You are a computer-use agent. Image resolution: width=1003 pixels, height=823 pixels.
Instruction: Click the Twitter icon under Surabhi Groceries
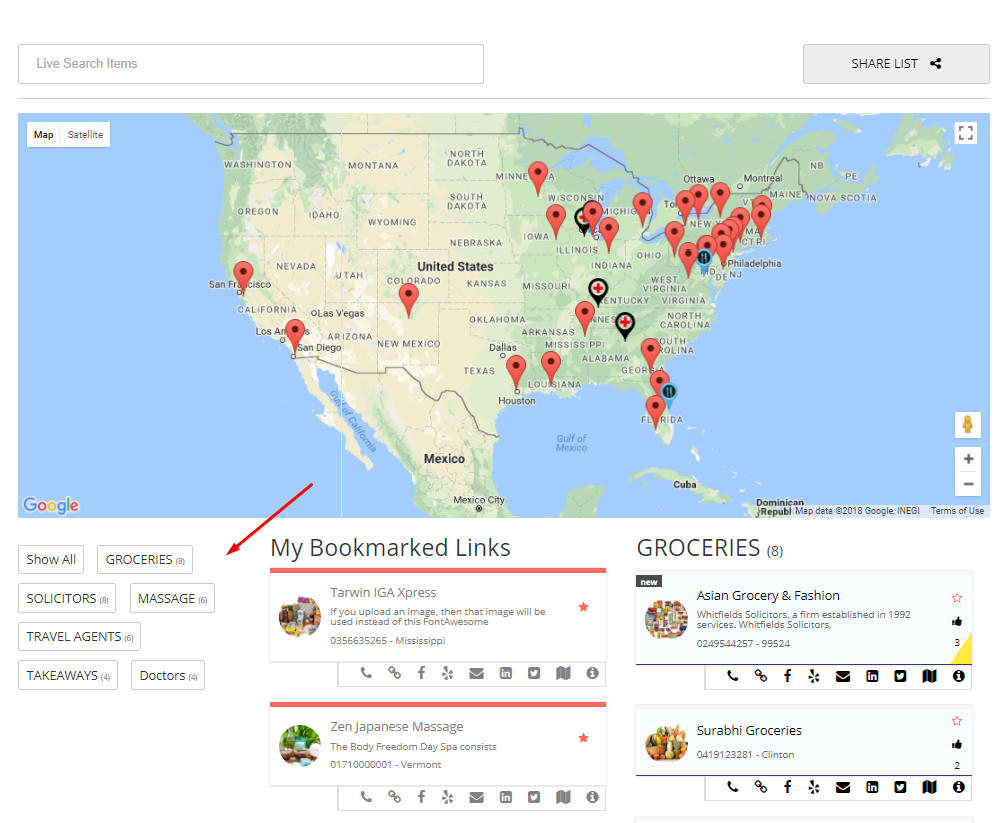901,787
